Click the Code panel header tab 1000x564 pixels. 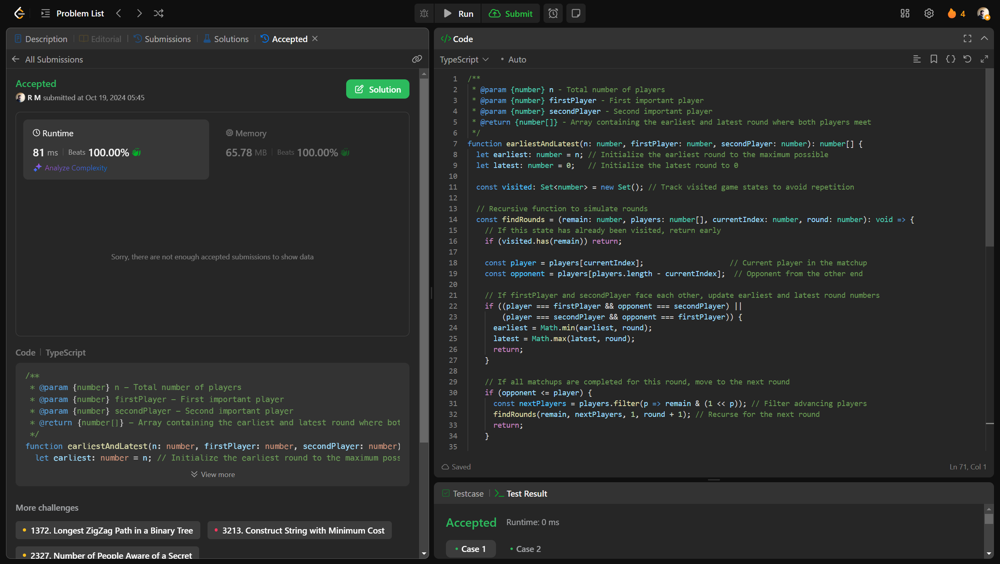click(x=457, y=39)
